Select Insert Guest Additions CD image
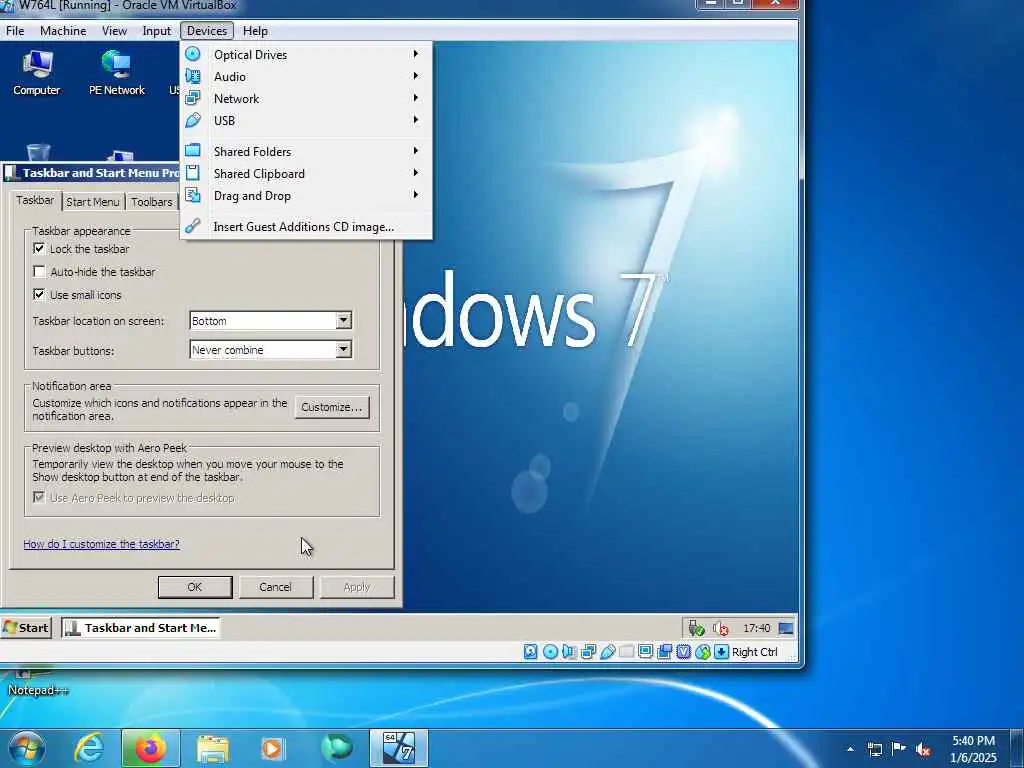 [306, 227]
